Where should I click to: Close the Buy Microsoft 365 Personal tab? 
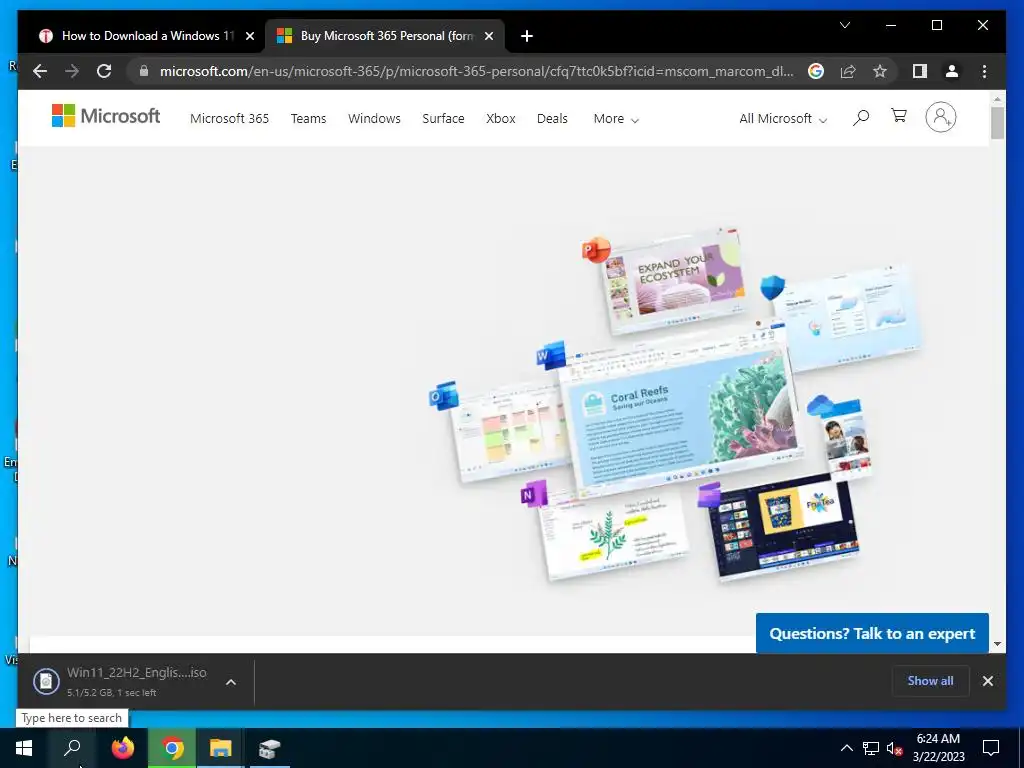(x=488, y=36)
